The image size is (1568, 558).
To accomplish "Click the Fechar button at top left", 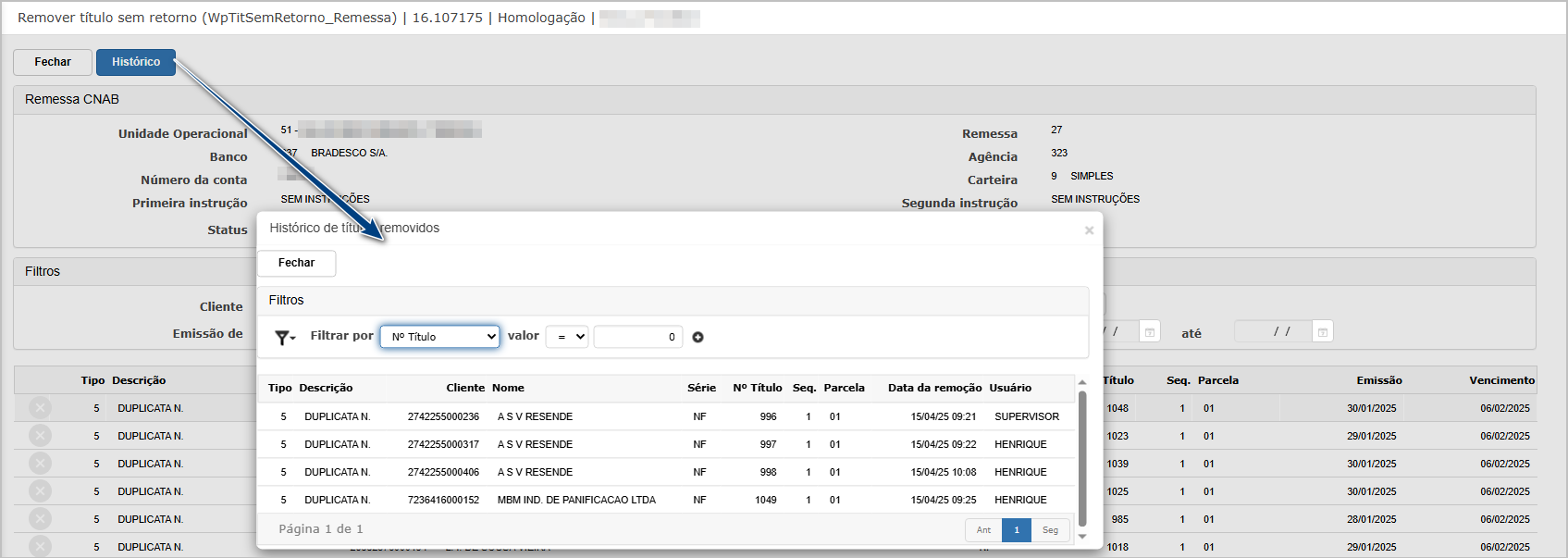I will click(53, 62).
